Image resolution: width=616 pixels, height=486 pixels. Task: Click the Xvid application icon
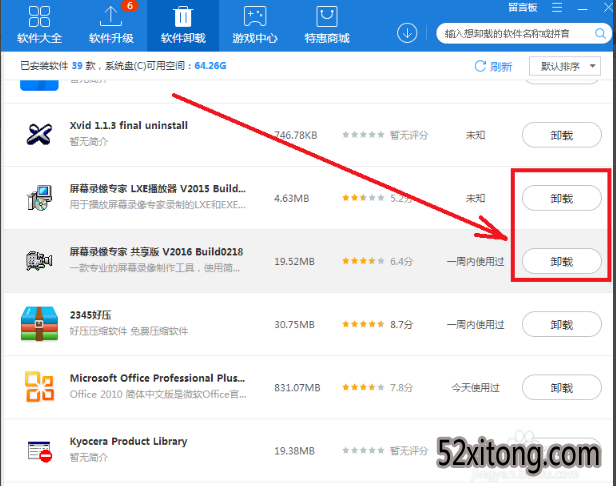pyautogui.click(x=39, y=134)
